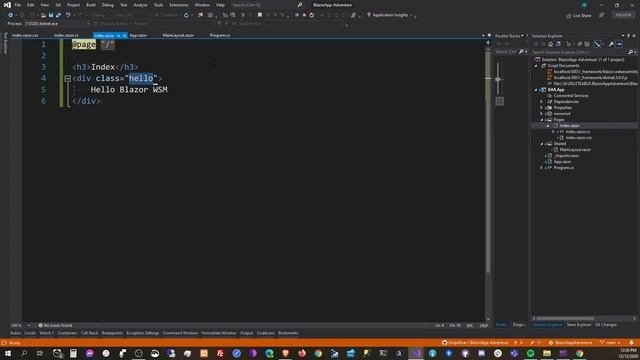This screenshot has height=360, width=640.
Task: Click the Live Share button
Action: (x=578, y=16)
